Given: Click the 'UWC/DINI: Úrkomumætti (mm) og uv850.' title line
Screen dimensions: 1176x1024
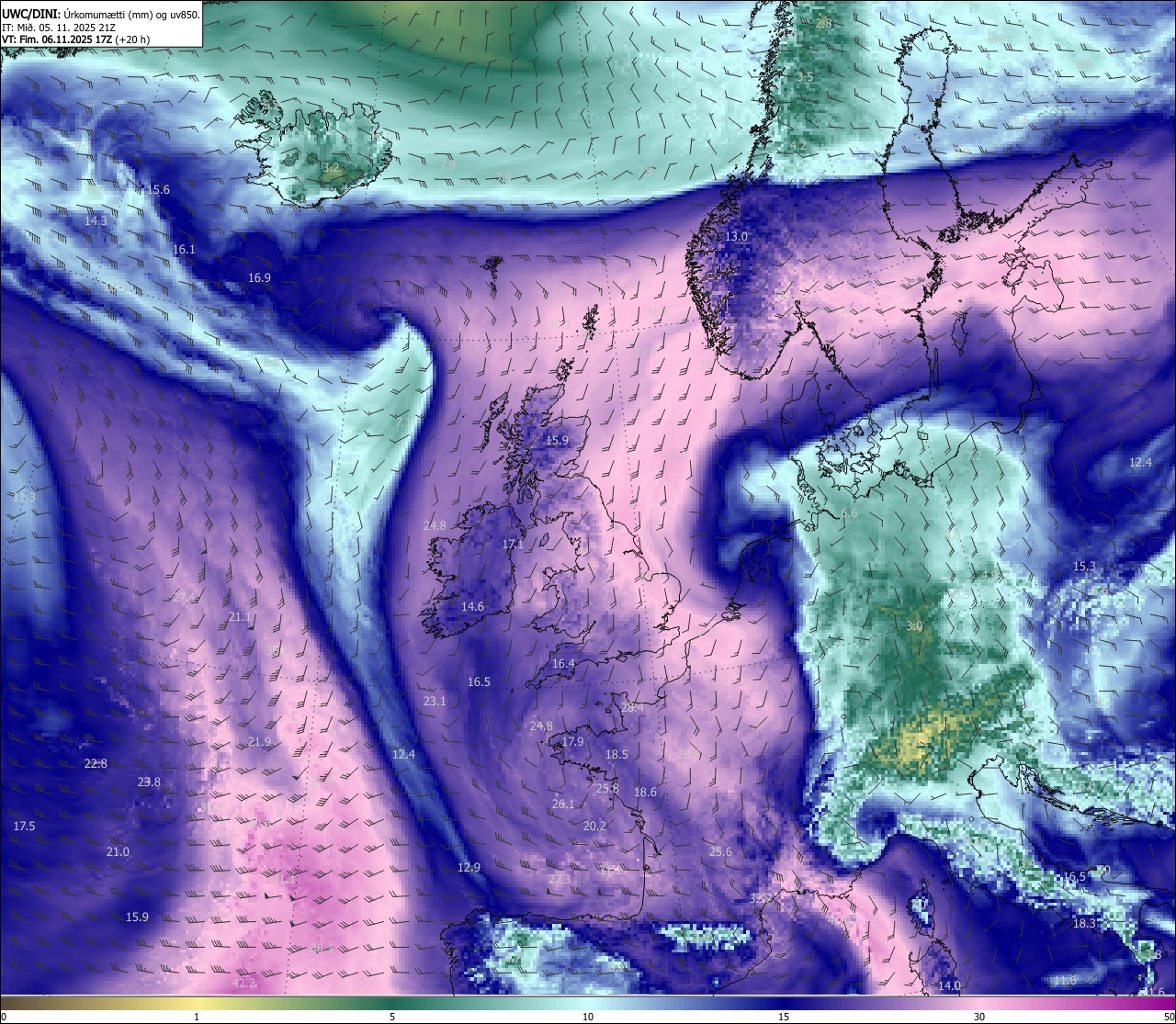Looking at the screenshot, I should 101,15.
